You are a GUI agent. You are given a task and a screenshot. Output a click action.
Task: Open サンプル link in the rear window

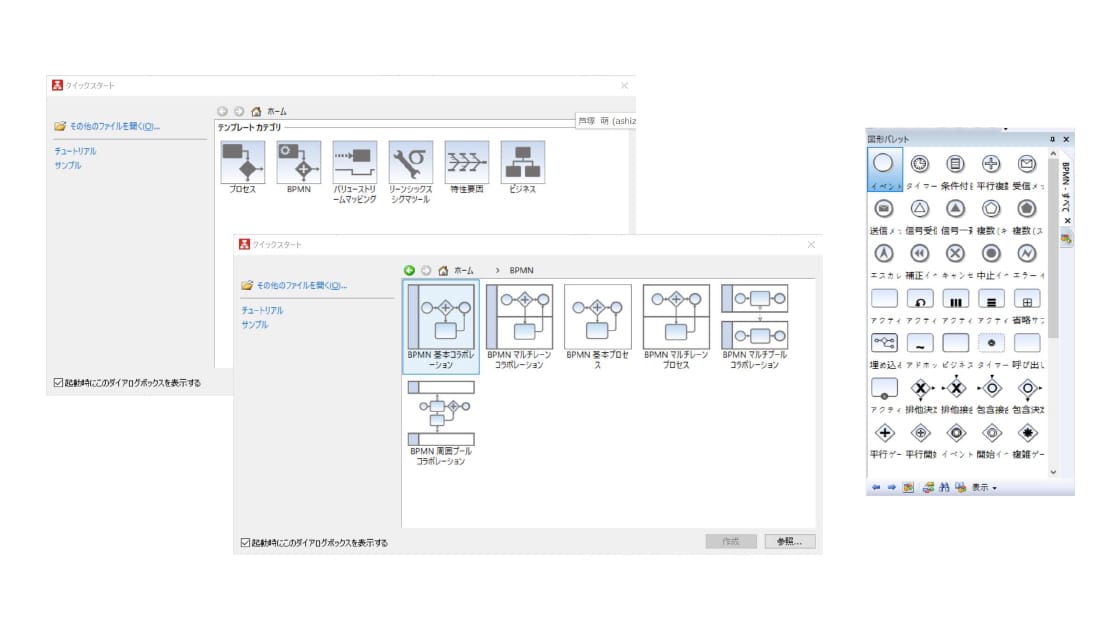pos(67,165)
